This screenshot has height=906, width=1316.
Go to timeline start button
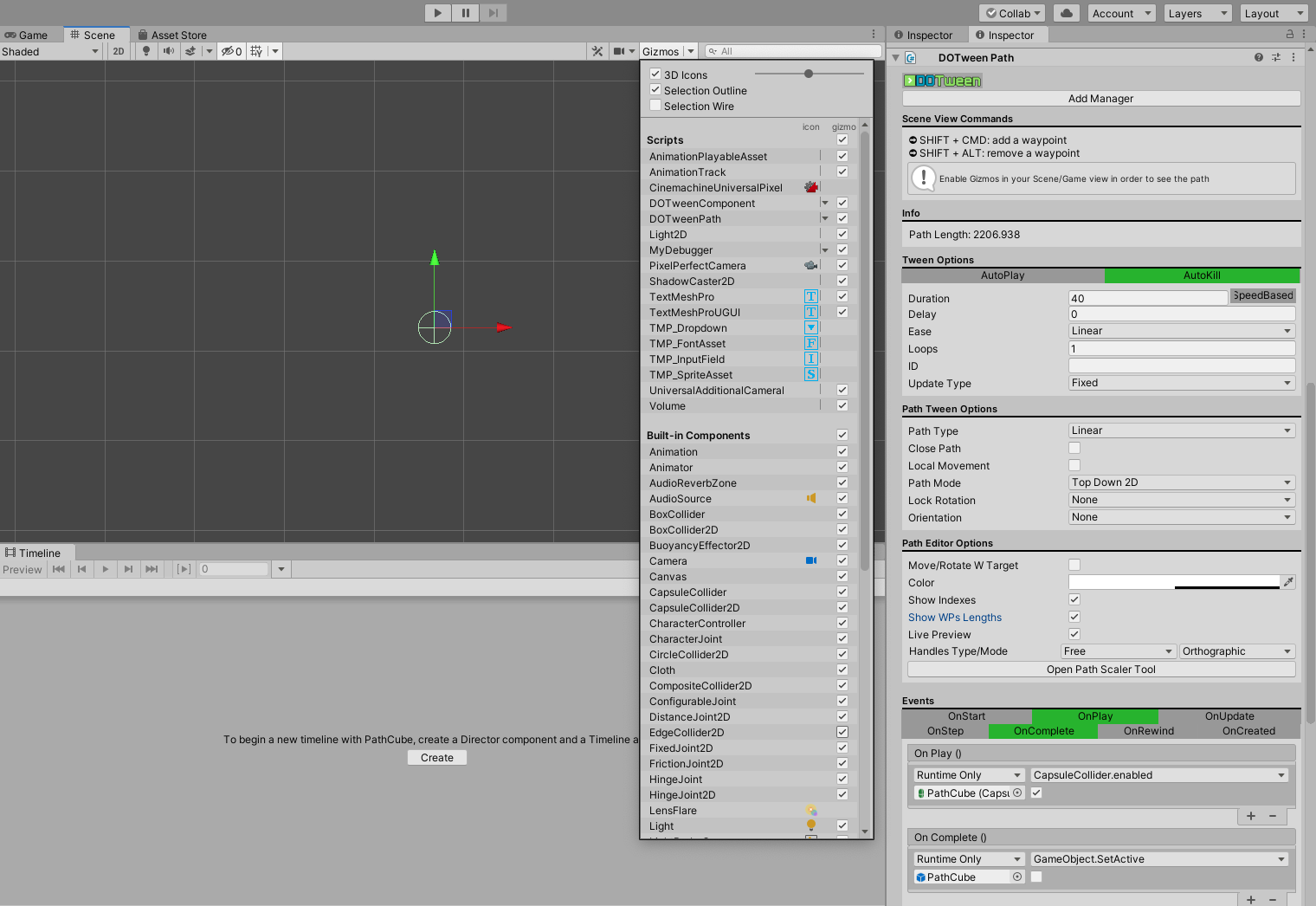pyautogui.click(x=58, y=569)
